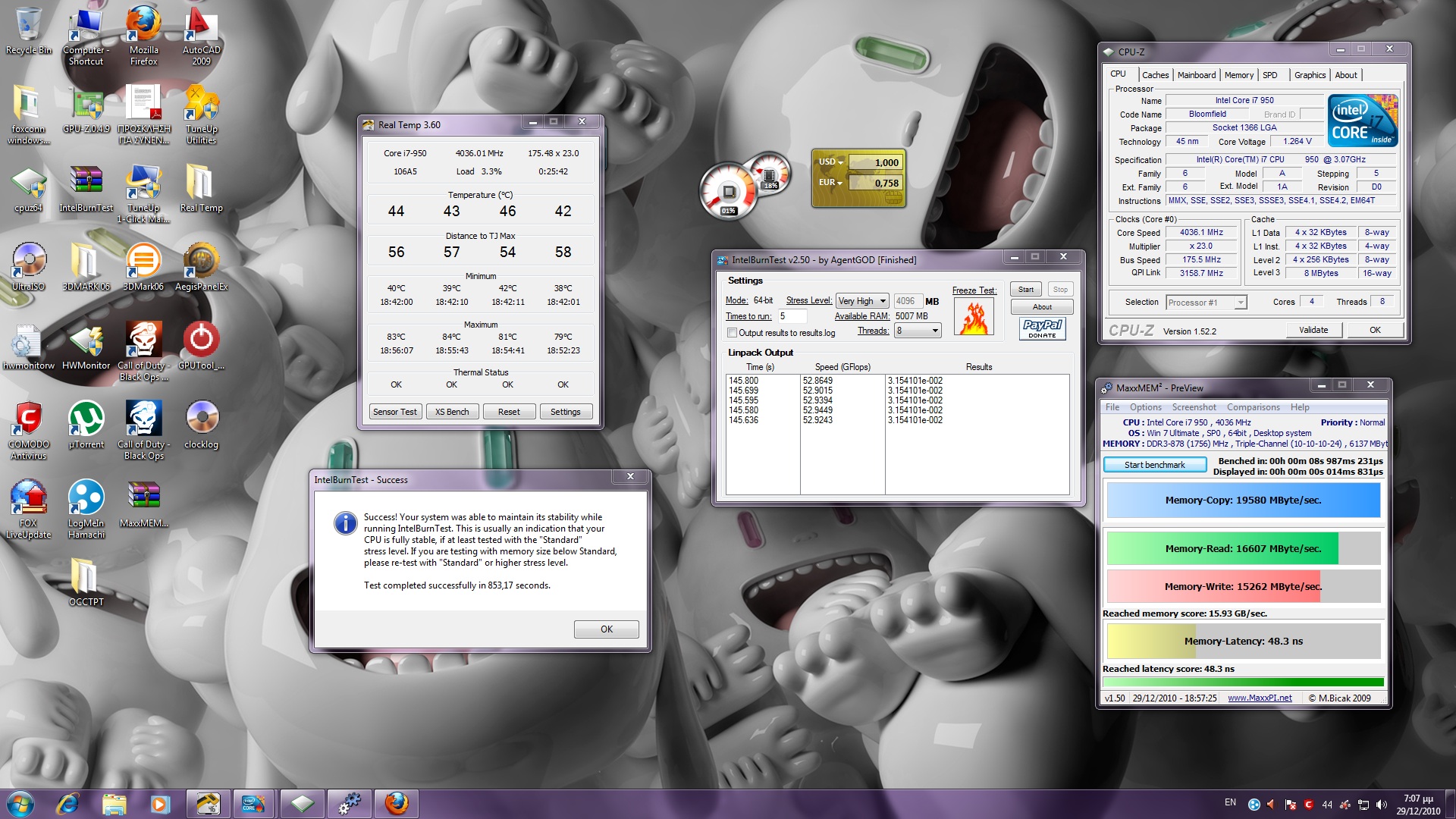Click OK in IntelBurnTest Success dialog
The height and width of the screenshot is (819, 1456).
click(x=606, y=629)
